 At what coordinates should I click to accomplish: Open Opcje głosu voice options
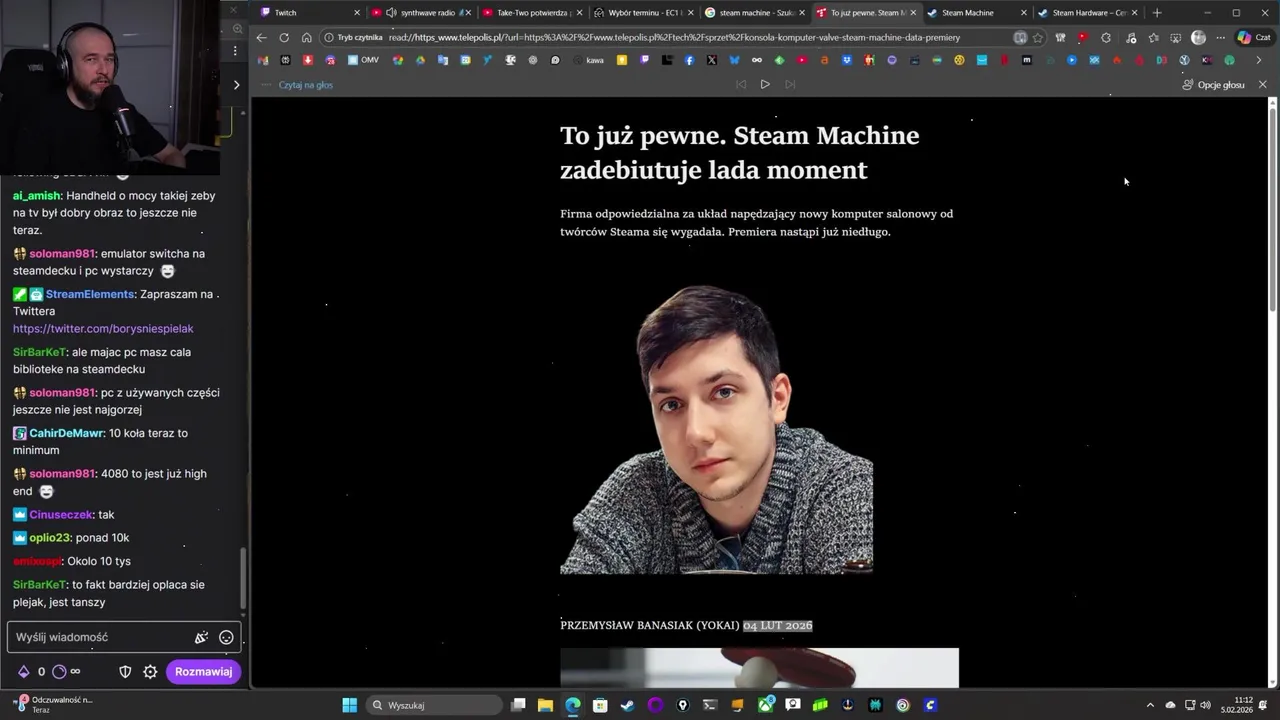tap(1213, 85)
